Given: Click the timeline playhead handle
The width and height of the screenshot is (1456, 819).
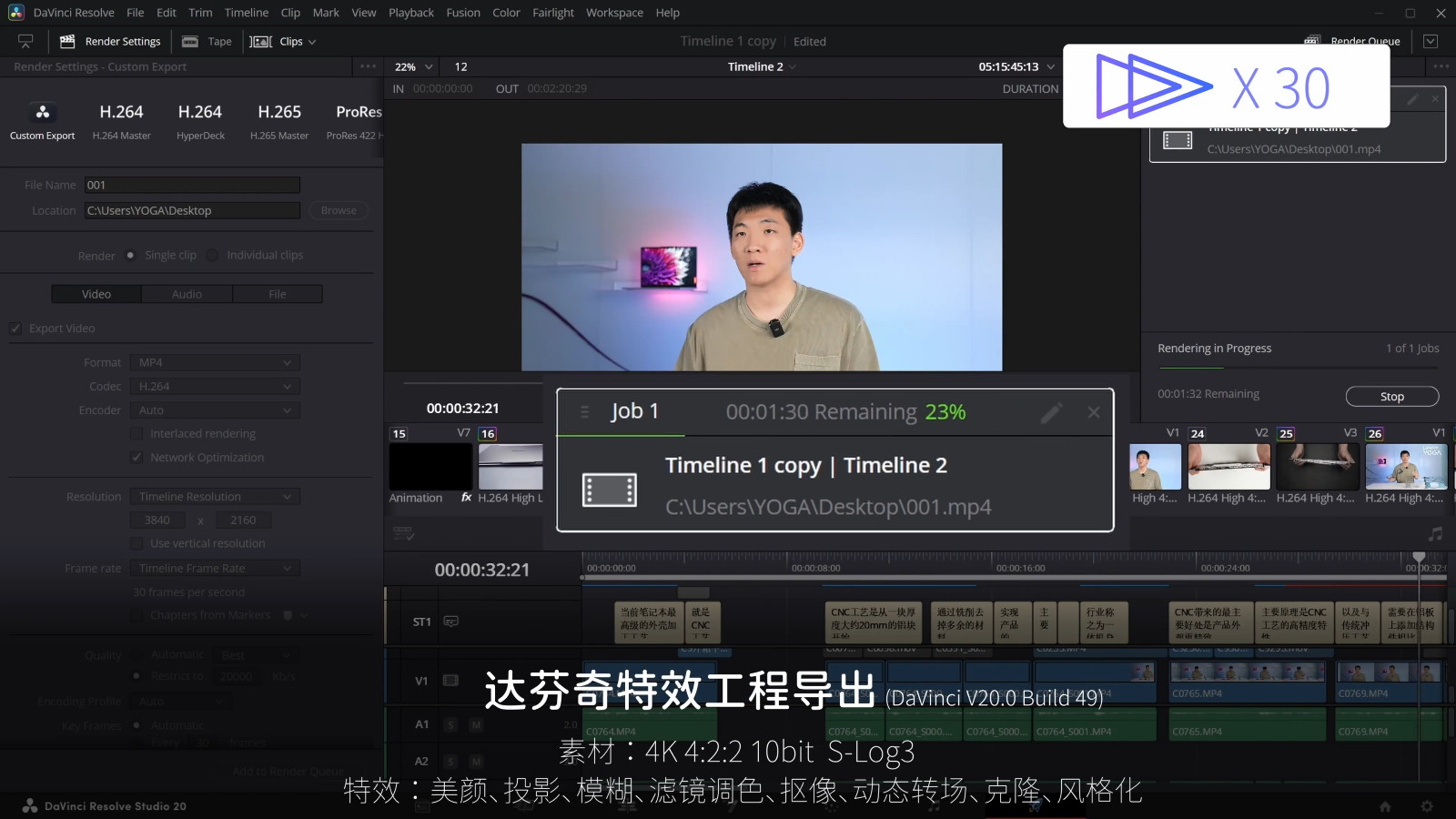Looking at the screenshot, I should (x=1419, y=557).
